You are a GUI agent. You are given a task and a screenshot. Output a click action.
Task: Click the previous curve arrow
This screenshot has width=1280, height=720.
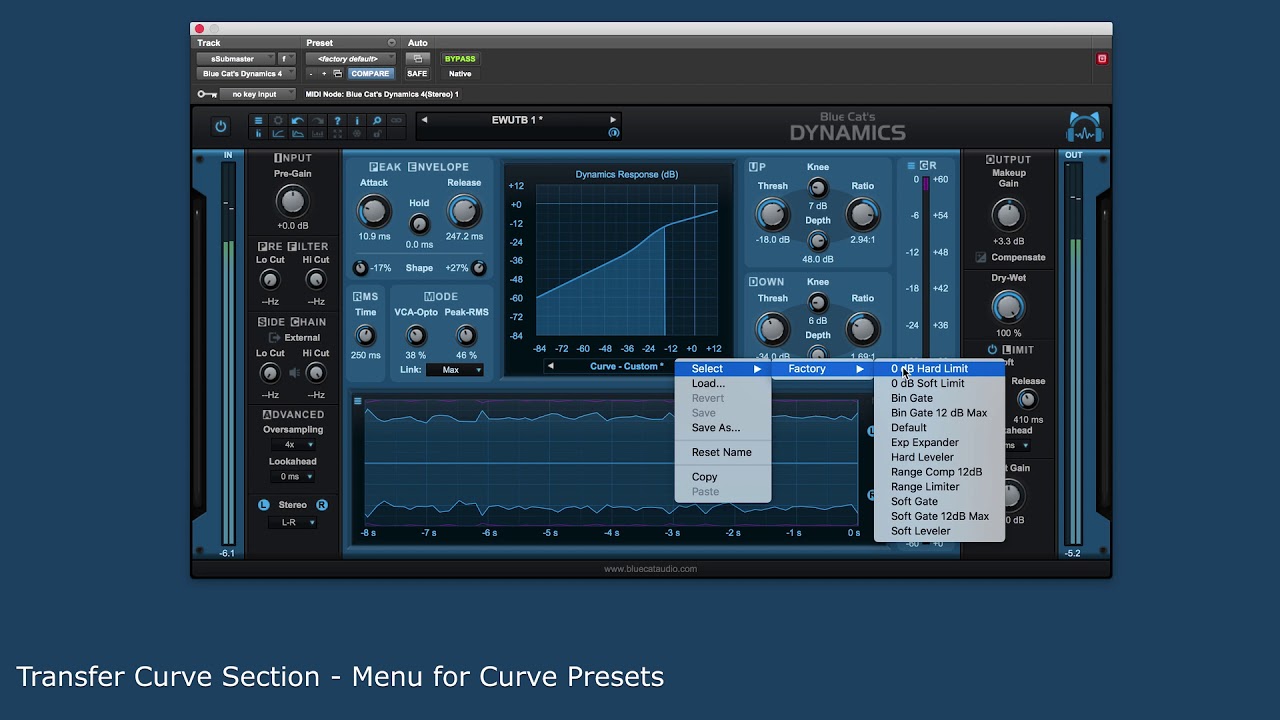point(550,366)
